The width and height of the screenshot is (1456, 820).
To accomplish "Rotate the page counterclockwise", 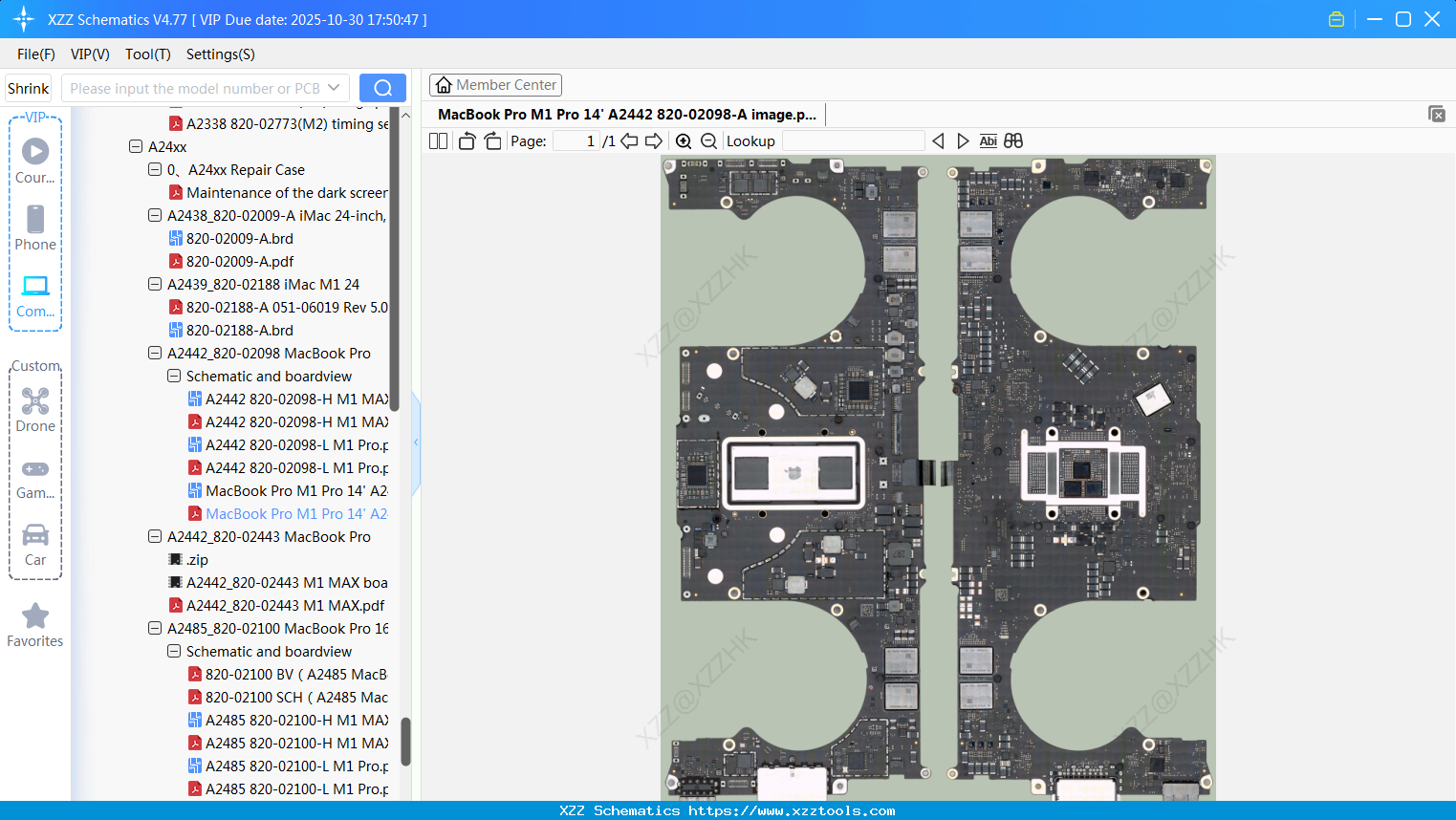I will click(x=467, y=141).
